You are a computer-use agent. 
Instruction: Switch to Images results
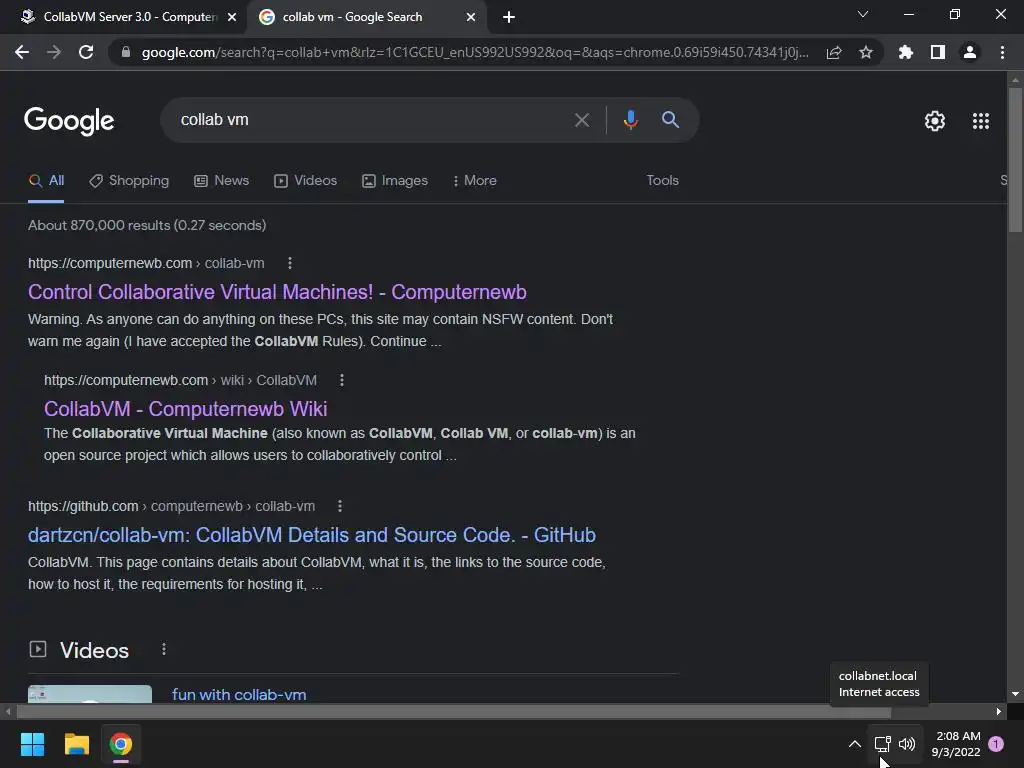pos(395,181)
